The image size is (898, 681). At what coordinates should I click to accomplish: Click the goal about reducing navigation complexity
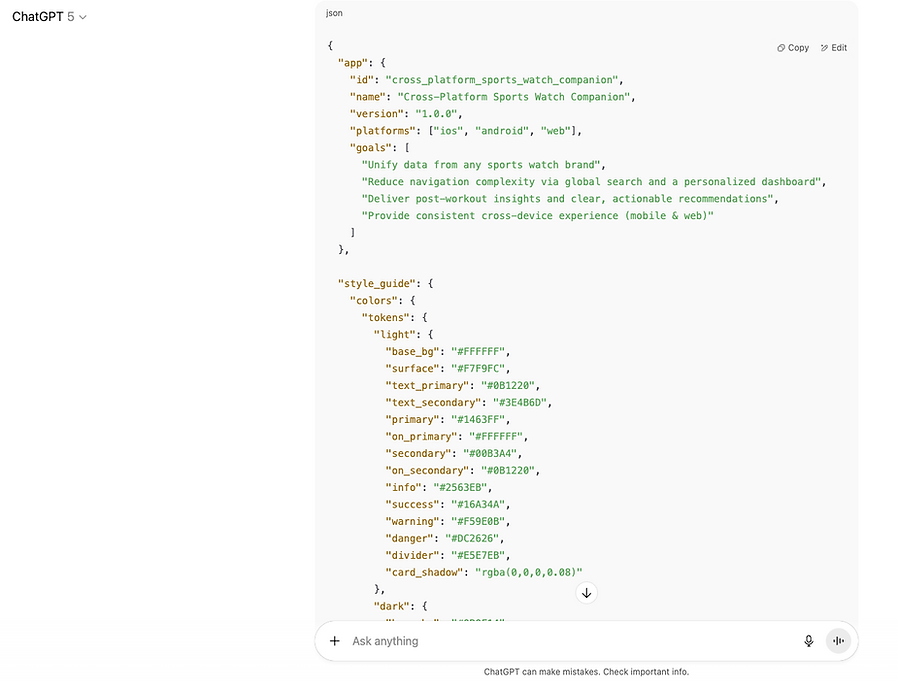591,182
